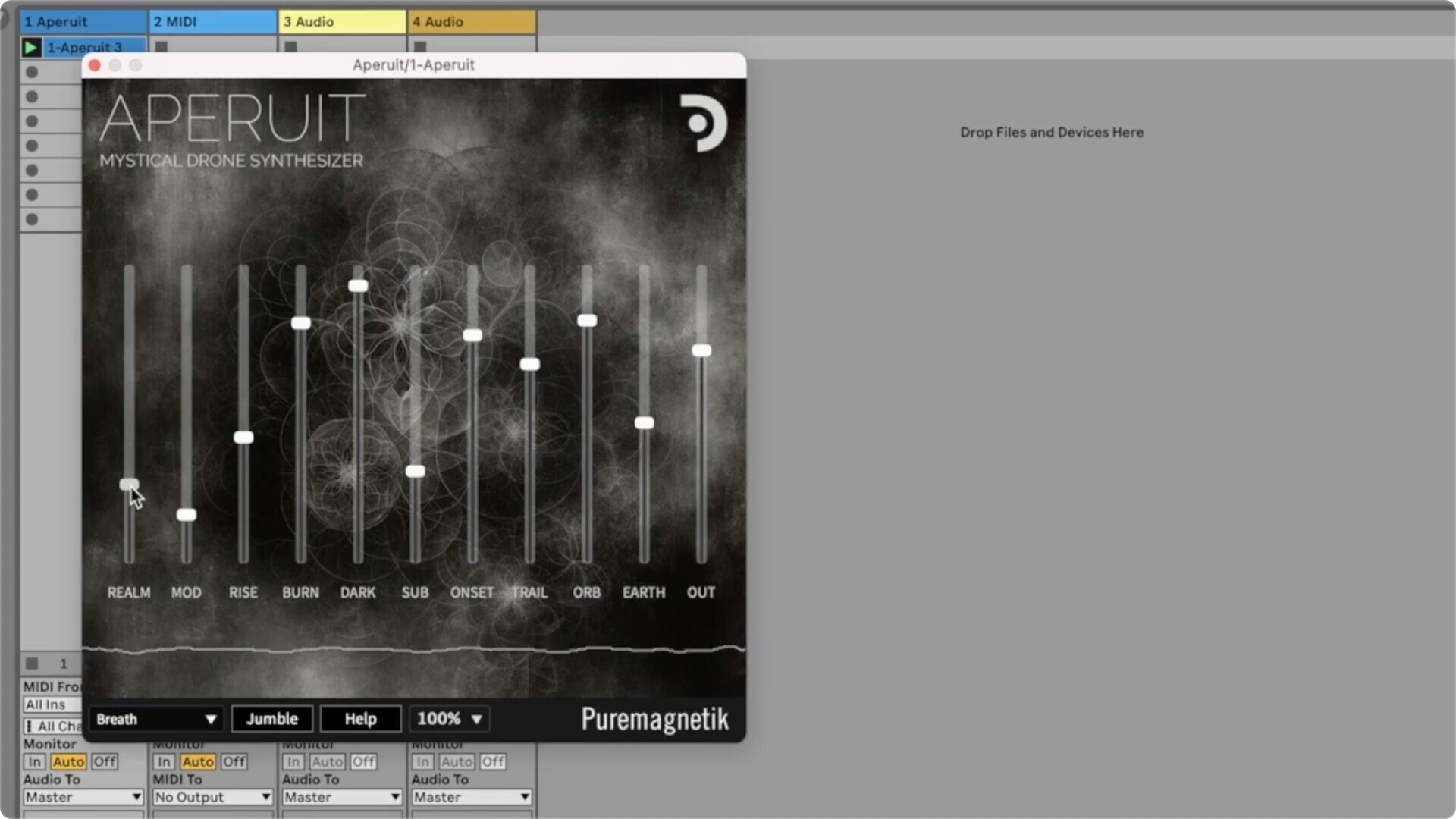Open the Breath preset dropdown

point(156,719)
